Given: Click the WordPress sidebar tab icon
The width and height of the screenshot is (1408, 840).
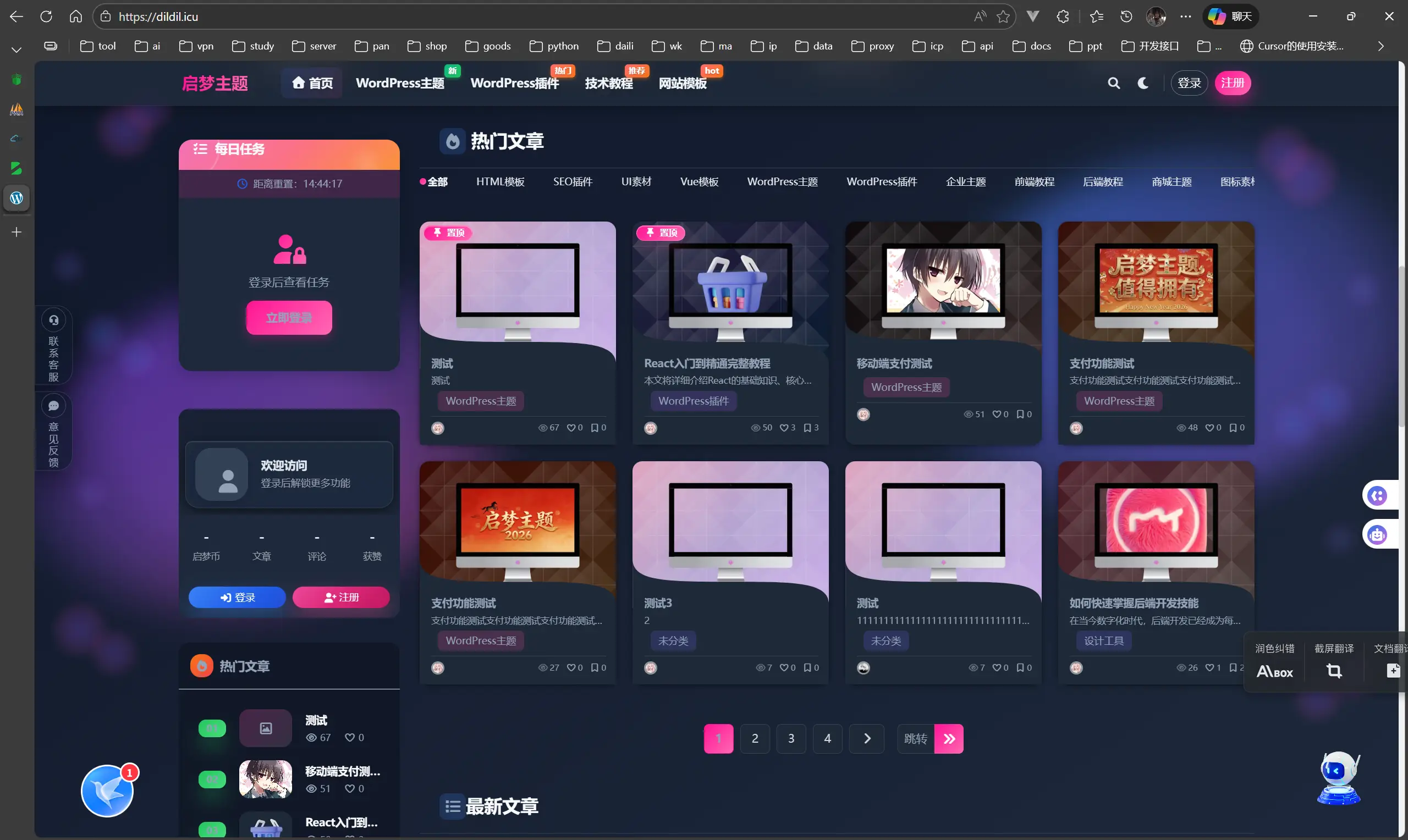Looking at the screenshot, I should pyautogui.click(x=16, y=198).
